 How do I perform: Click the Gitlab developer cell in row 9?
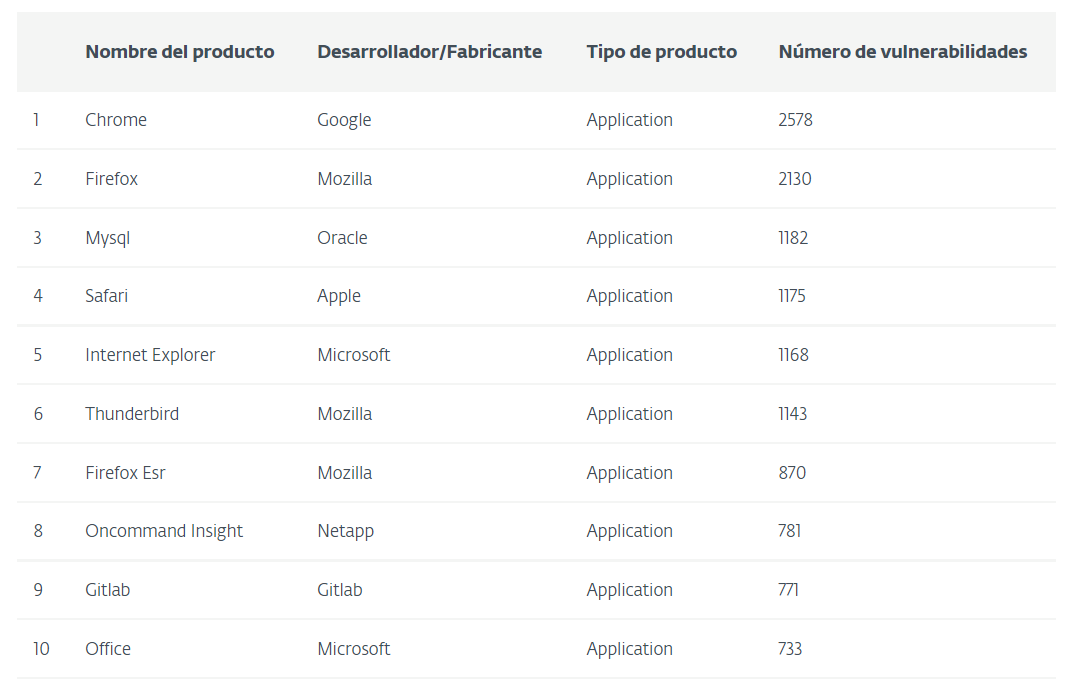tap(340, 590)
